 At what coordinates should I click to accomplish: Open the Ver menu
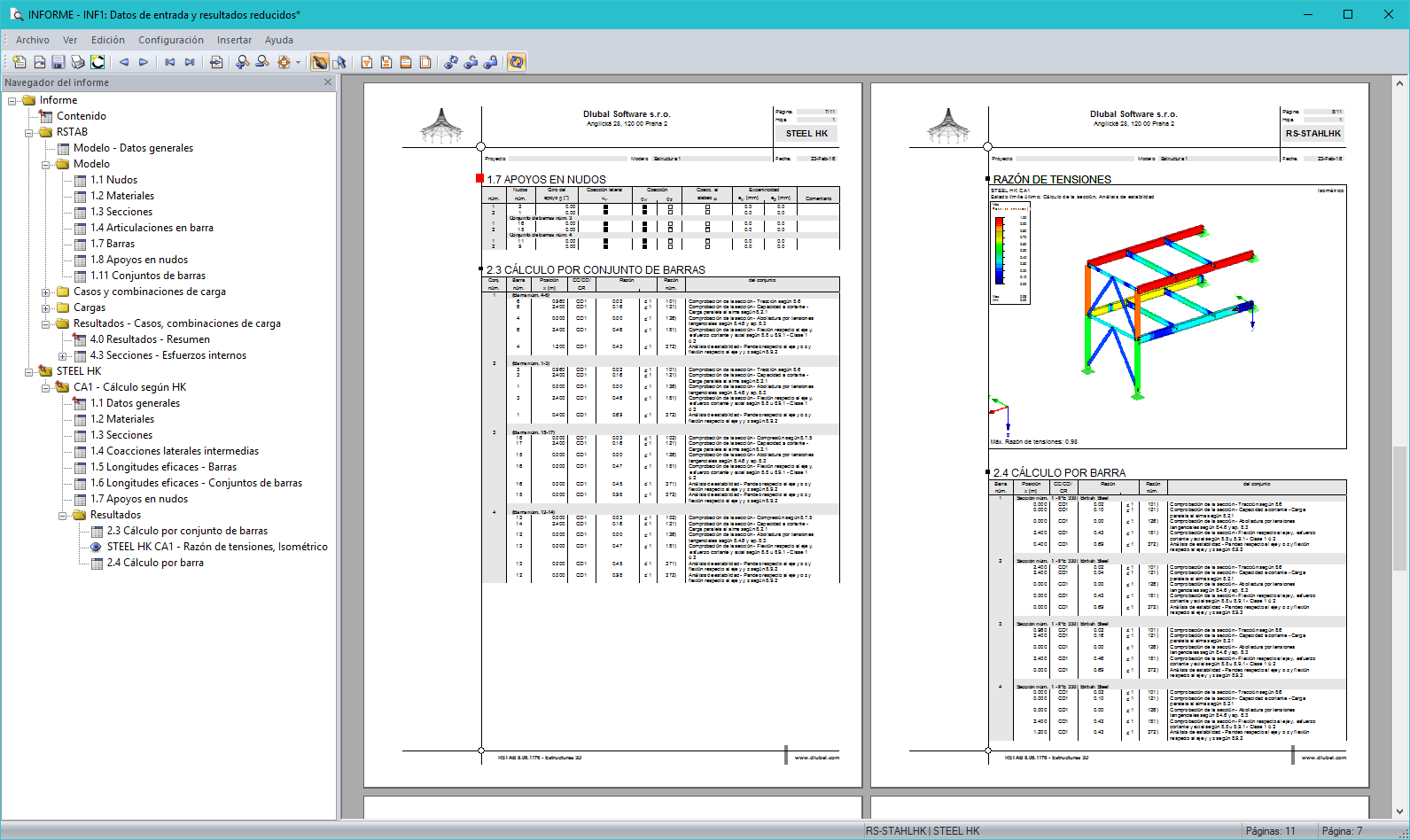[x=70, y=40]
